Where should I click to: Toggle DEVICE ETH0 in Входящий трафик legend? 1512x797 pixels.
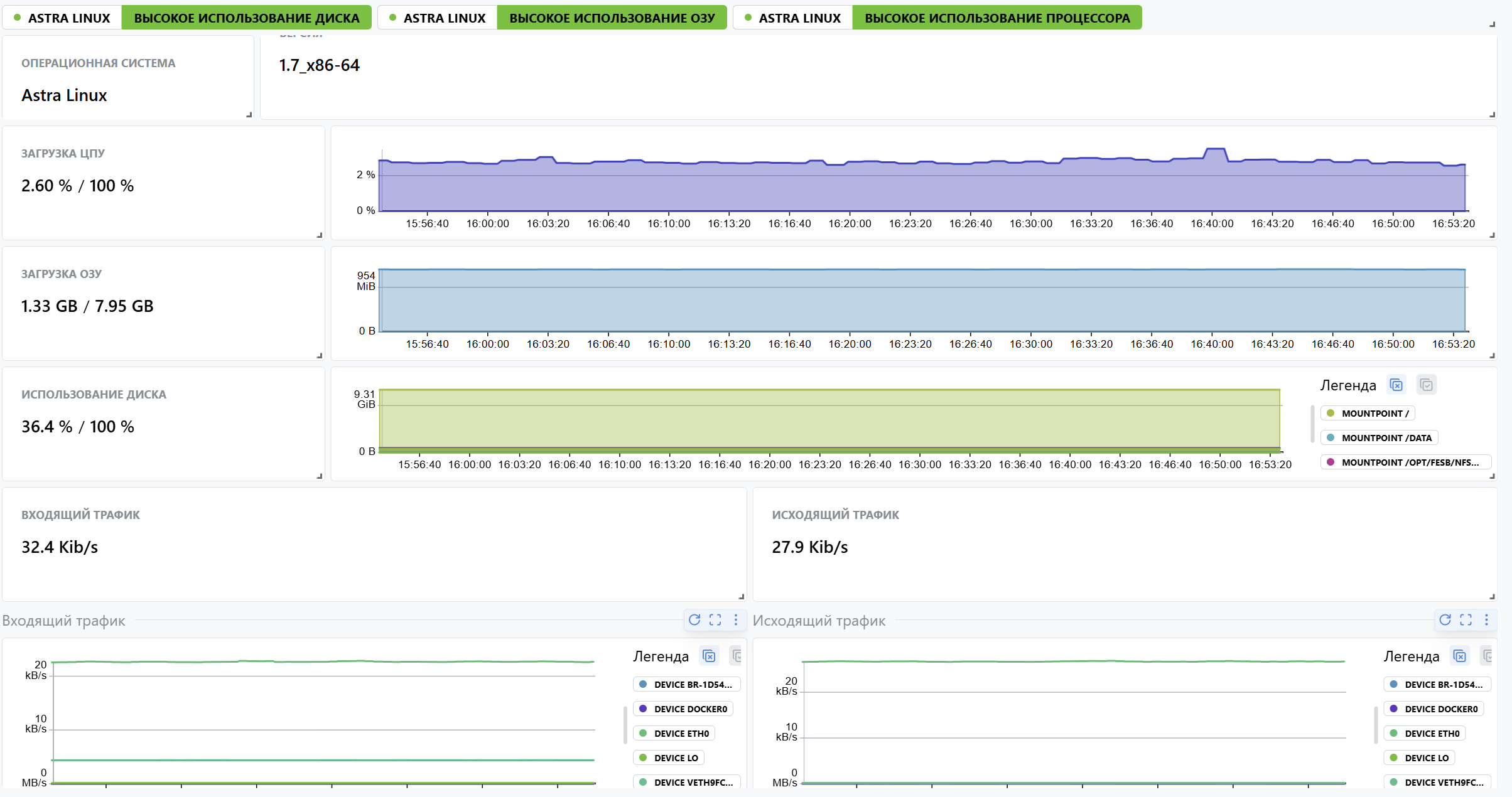(674, 733)
